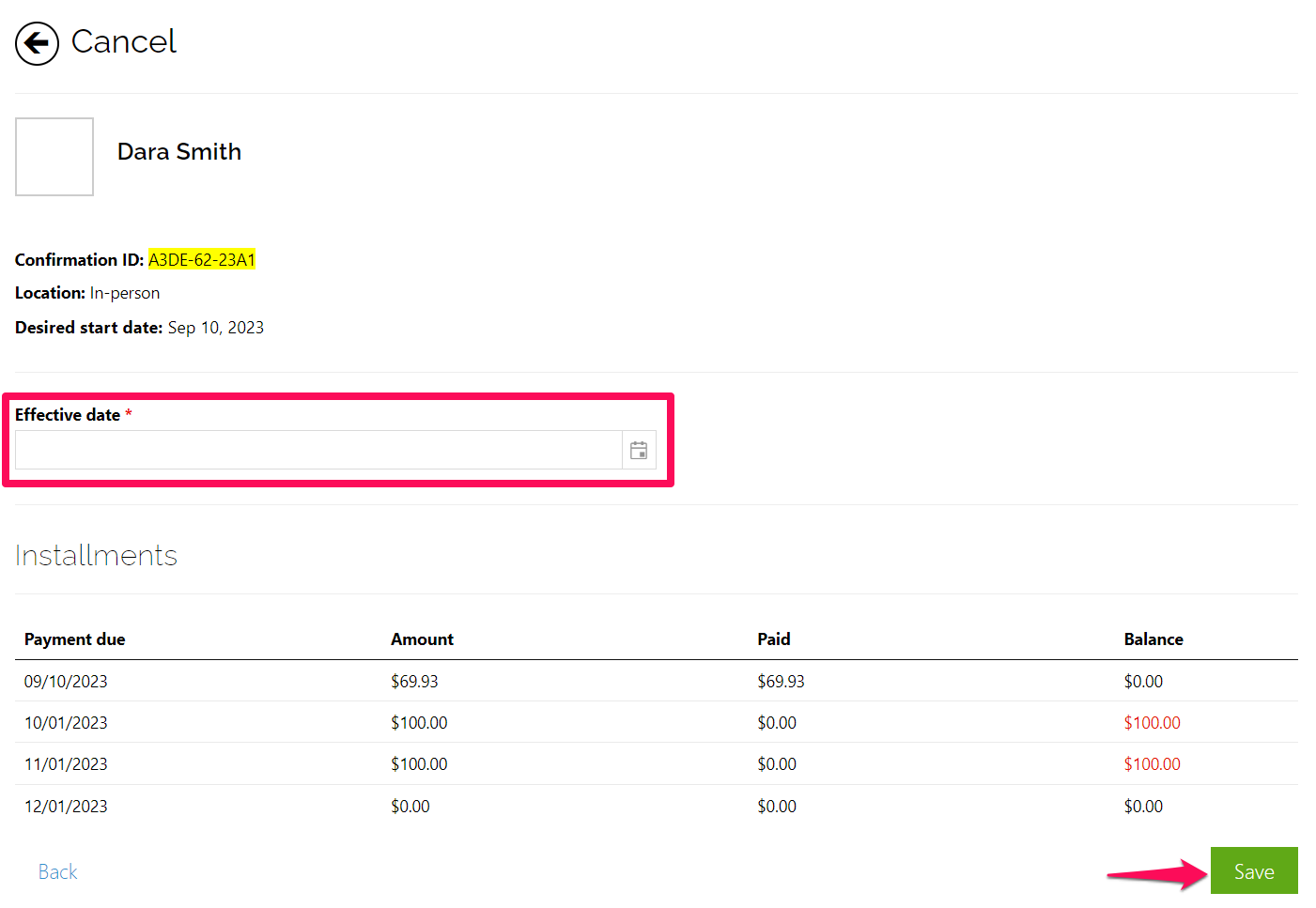Select payment due date 10/01/2023
This screenshot has width=1316, height=908.
pyautogui.click(x=66, y=723)
